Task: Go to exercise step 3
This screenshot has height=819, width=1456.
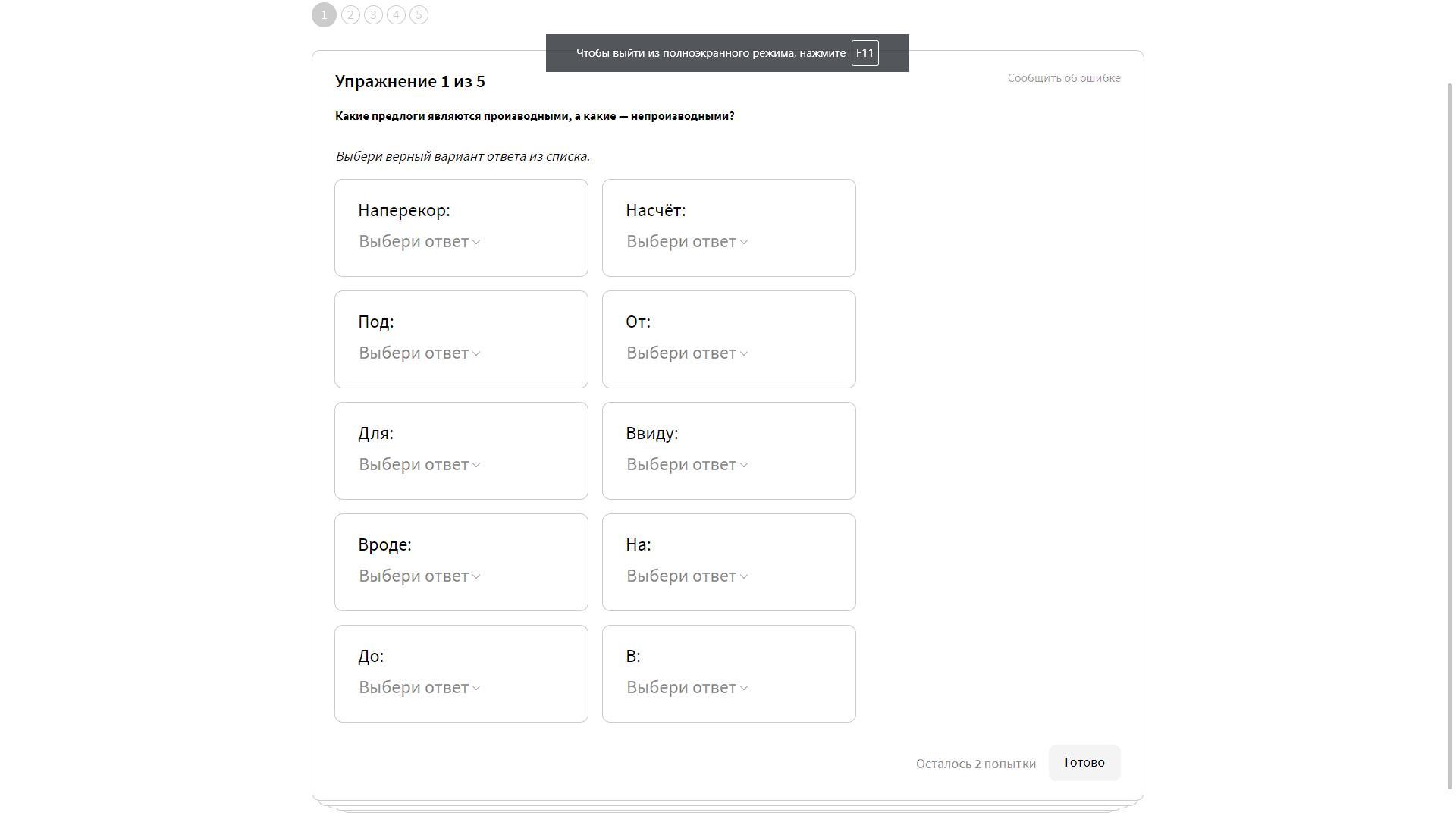Action: pos(373,15)
